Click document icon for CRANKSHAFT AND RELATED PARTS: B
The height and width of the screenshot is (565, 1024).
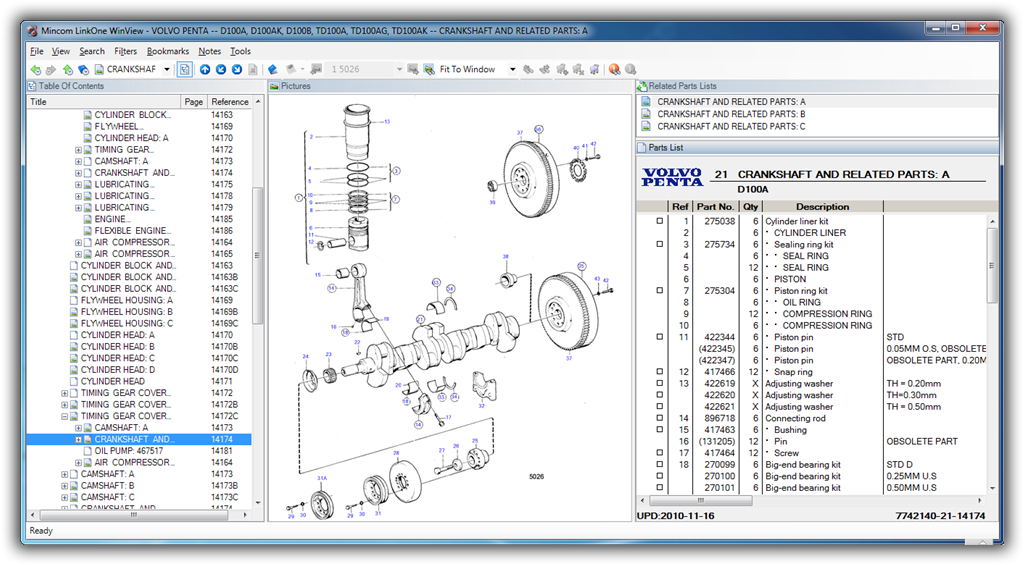(646, 114)
